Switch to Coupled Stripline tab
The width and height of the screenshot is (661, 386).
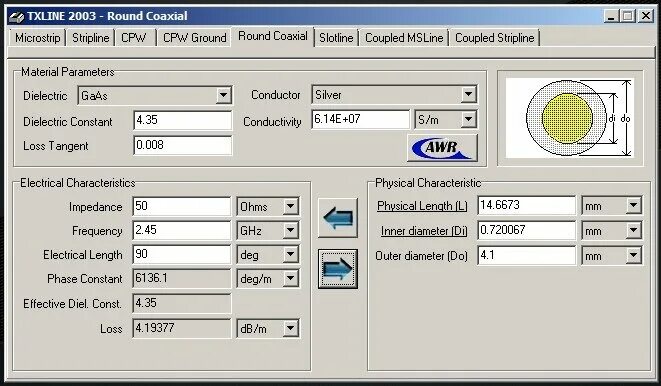pos(494,38)
